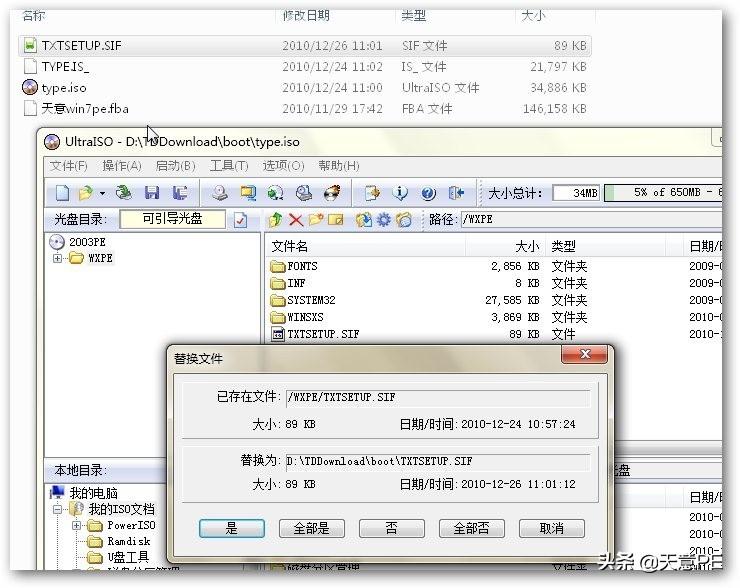740x588 pixels.
Task: Open the 操作(A) menu
Action: pyautogui.click(x=122, y=166)
